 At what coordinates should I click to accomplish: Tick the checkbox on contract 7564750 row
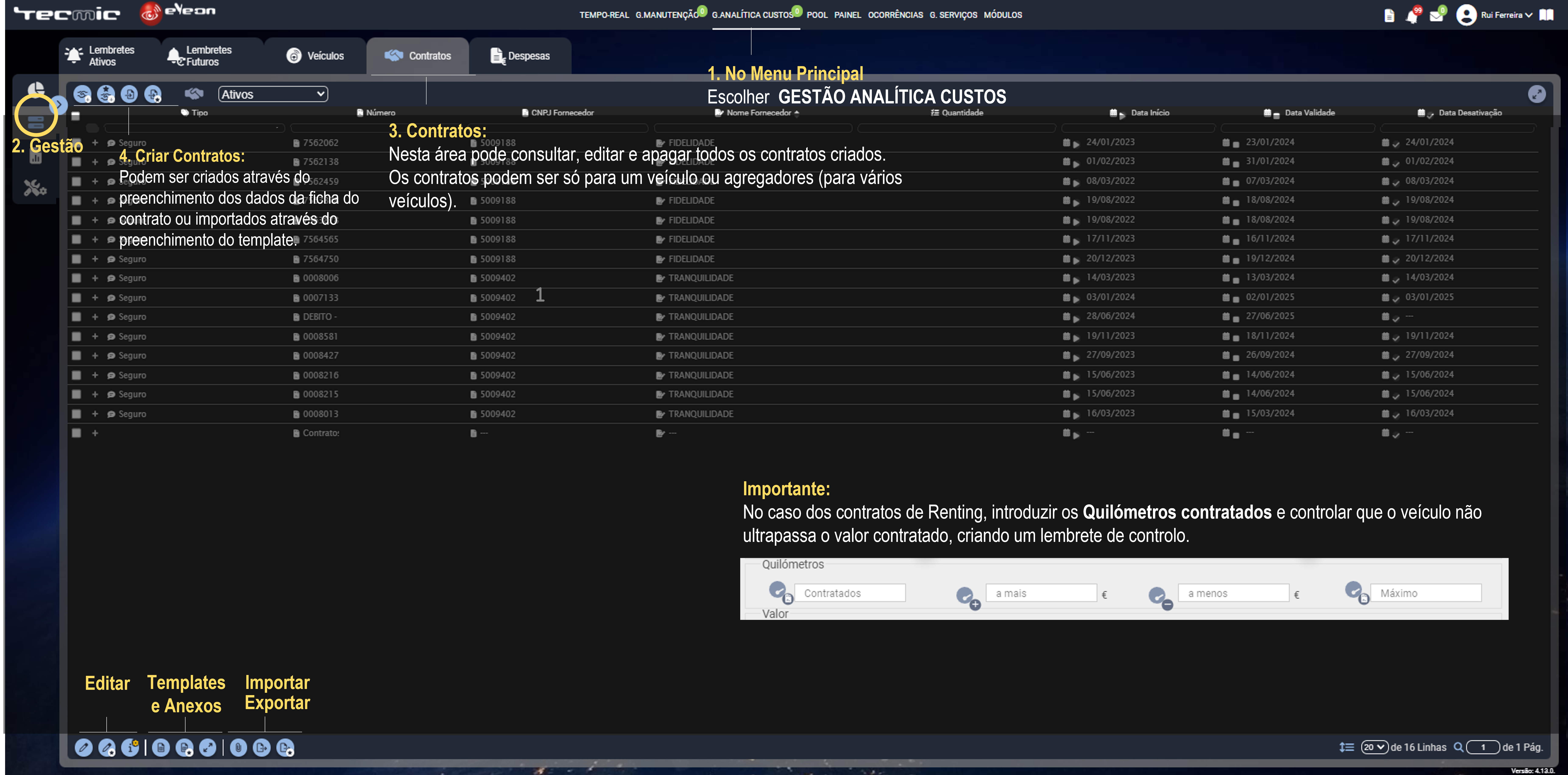pyautogui.click(x=76, y=259)
